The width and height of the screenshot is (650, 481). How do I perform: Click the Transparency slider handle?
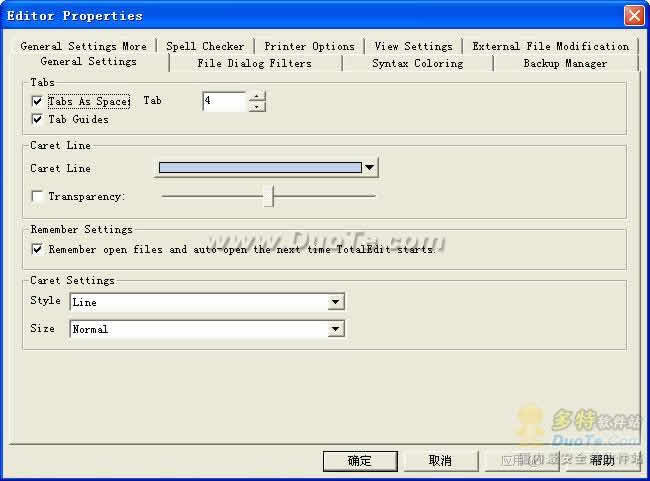(269, 196)
